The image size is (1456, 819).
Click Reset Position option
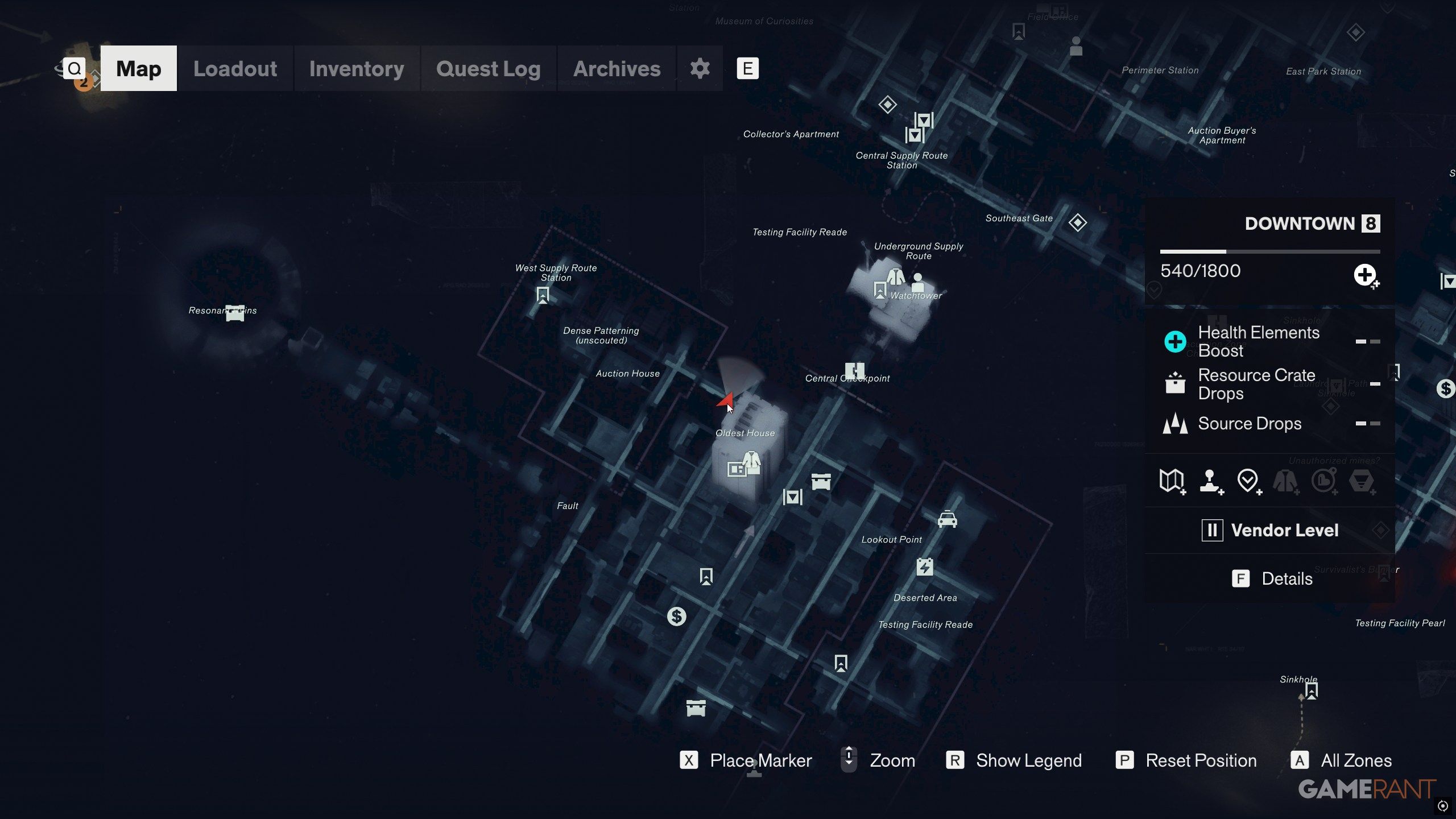tap(1186, 760)
